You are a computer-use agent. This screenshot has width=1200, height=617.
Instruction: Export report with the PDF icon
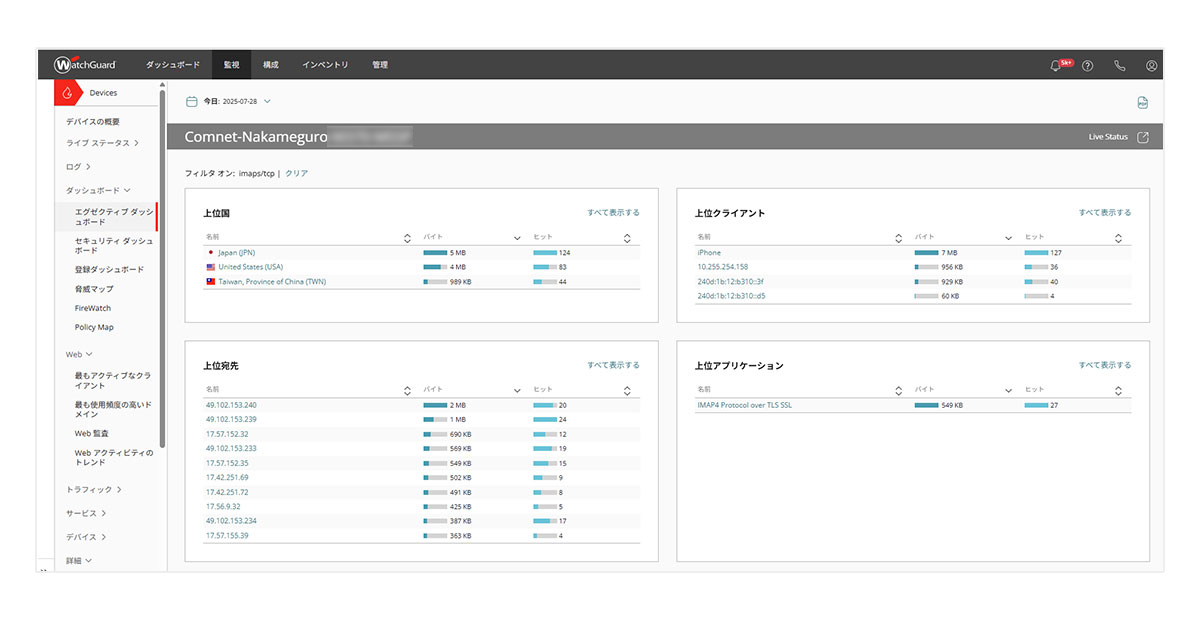tap(1142, 102)
